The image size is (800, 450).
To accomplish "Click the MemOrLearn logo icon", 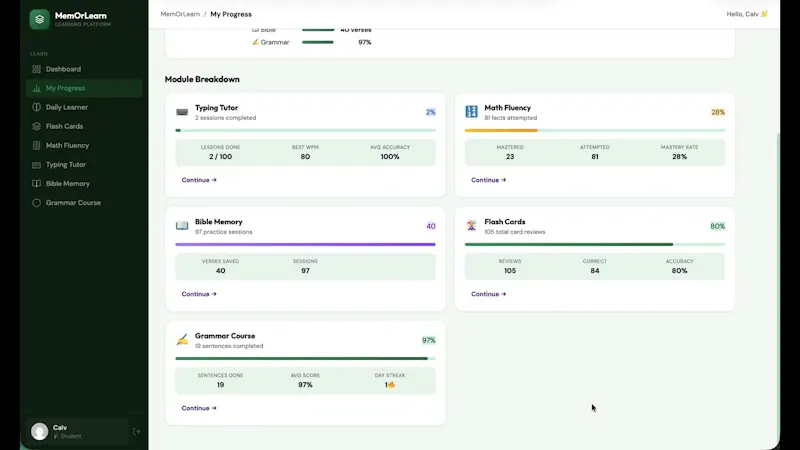I will point(39,19).
